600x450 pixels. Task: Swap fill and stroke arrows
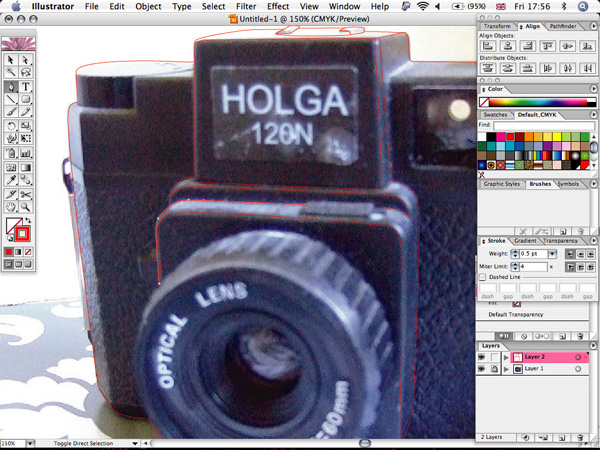(x=28, y=220)
